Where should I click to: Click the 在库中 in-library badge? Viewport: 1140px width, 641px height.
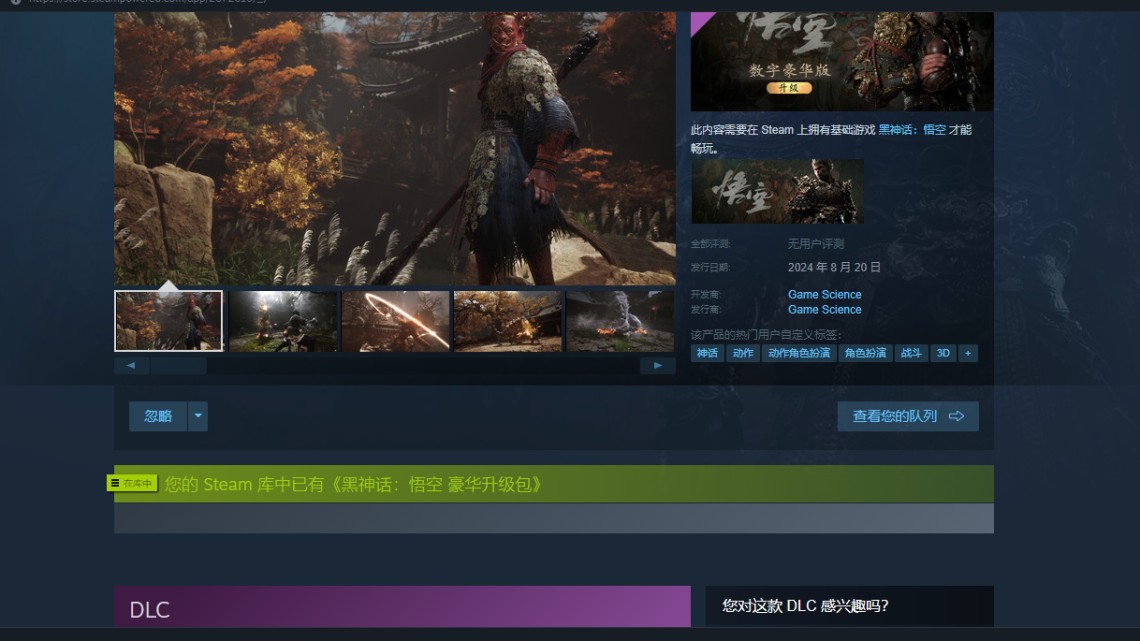point(133,484)
